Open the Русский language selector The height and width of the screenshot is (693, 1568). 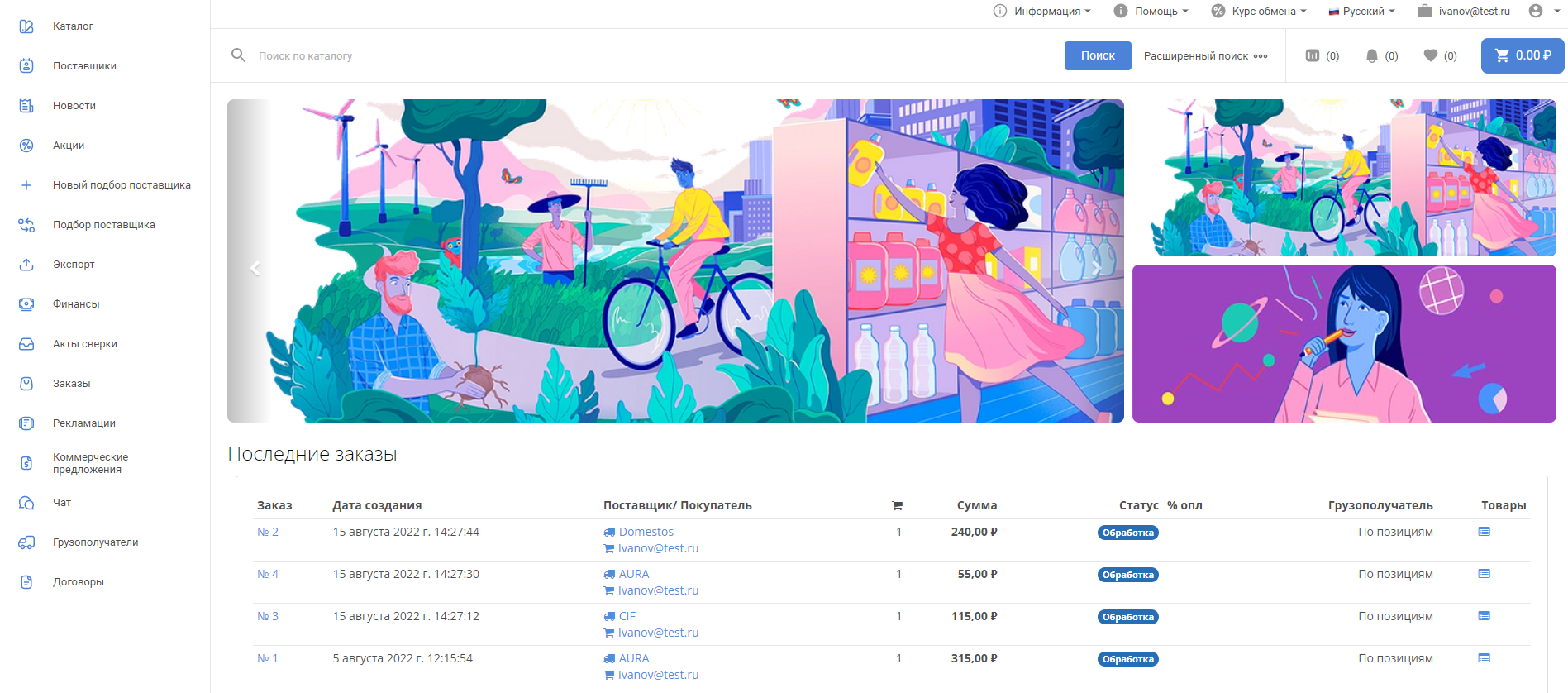1361,11
